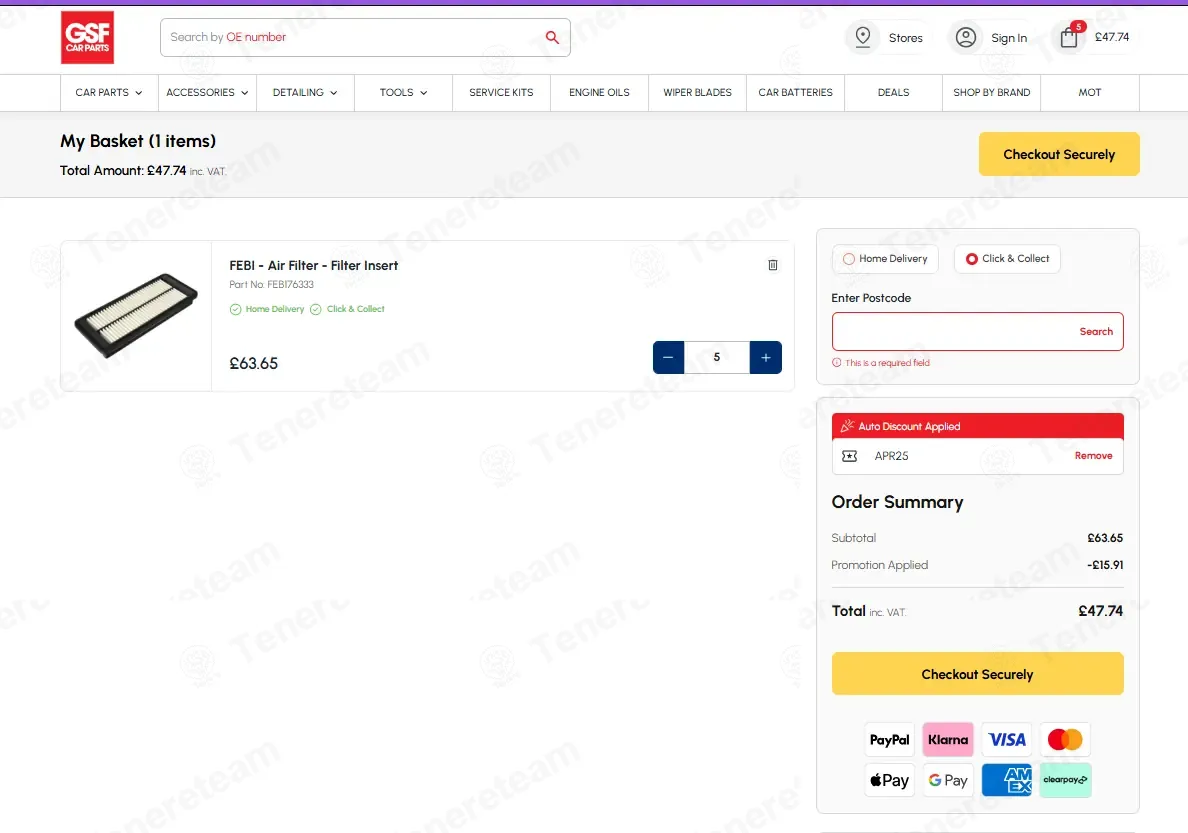This screenshot has height=833, width=1188.
Task: Delete FEBI Air Filter with trash icon
Action: coord(773,265)
